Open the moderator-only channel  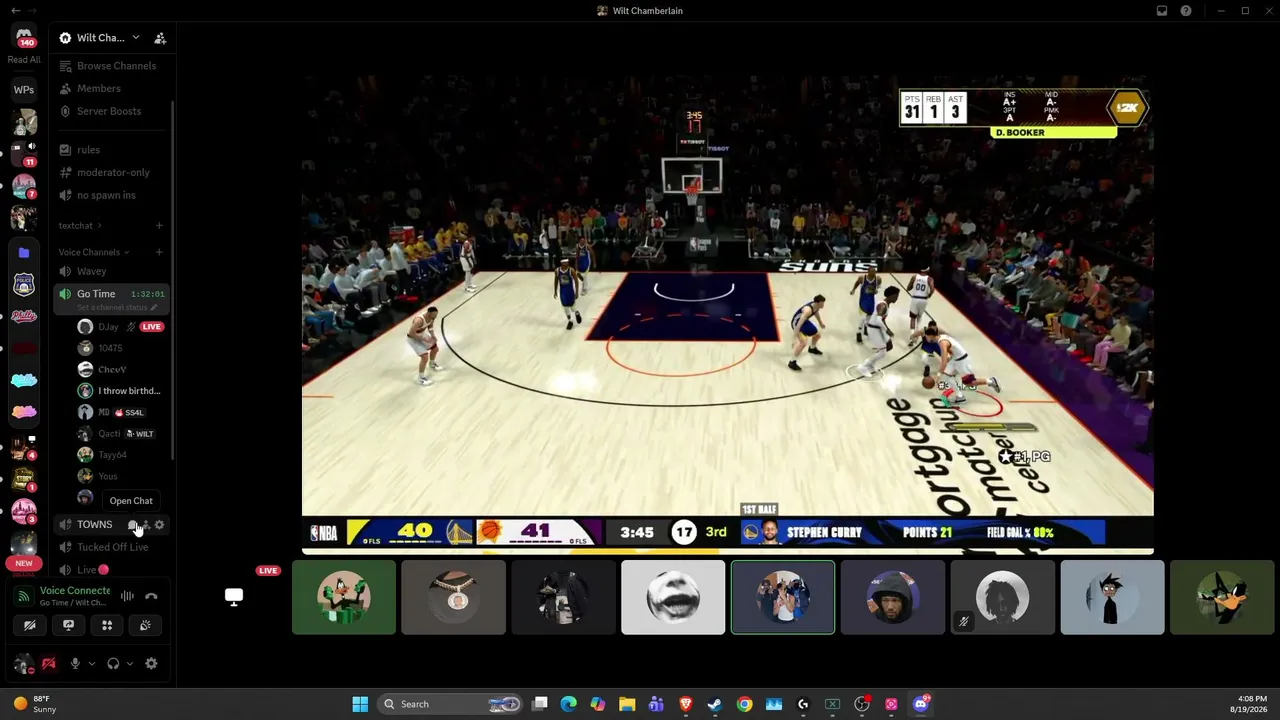click(x=107, y=172)
